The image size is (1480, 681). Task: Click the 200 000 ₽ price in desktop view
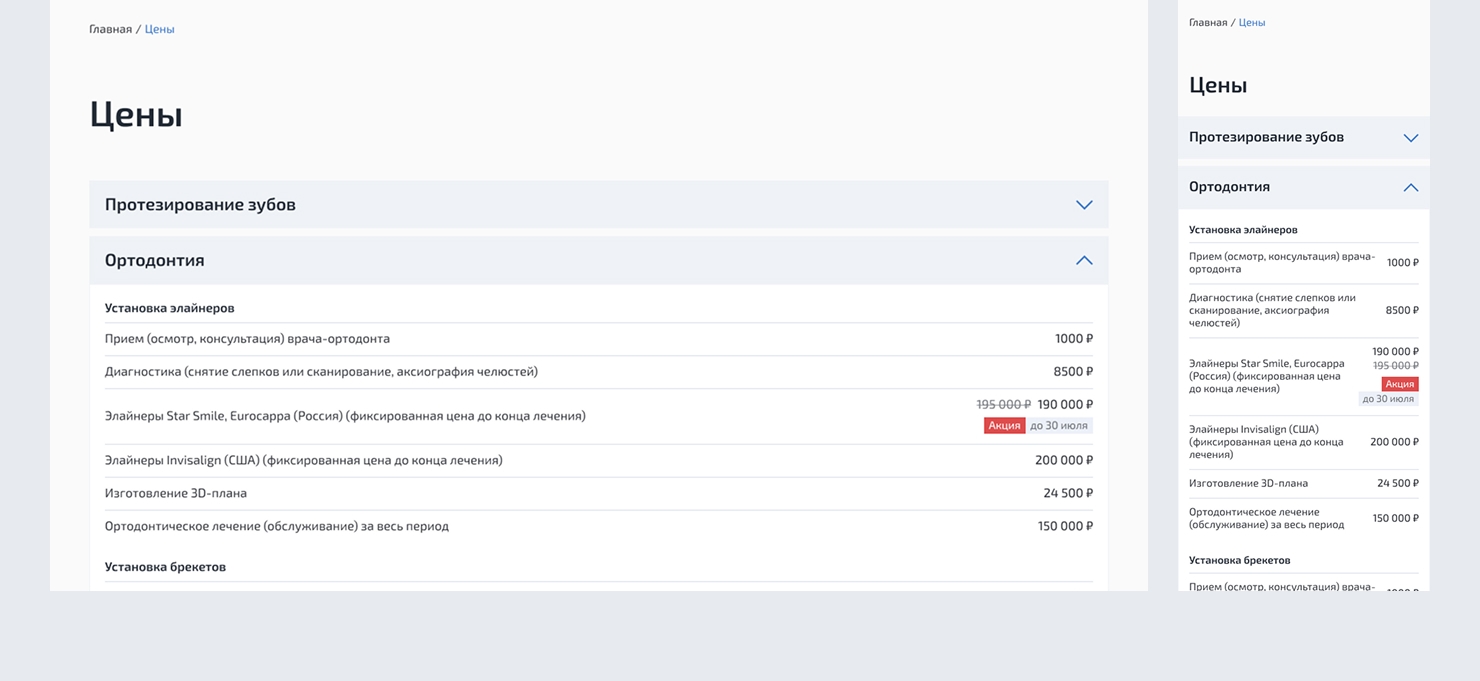[1064, 461]
